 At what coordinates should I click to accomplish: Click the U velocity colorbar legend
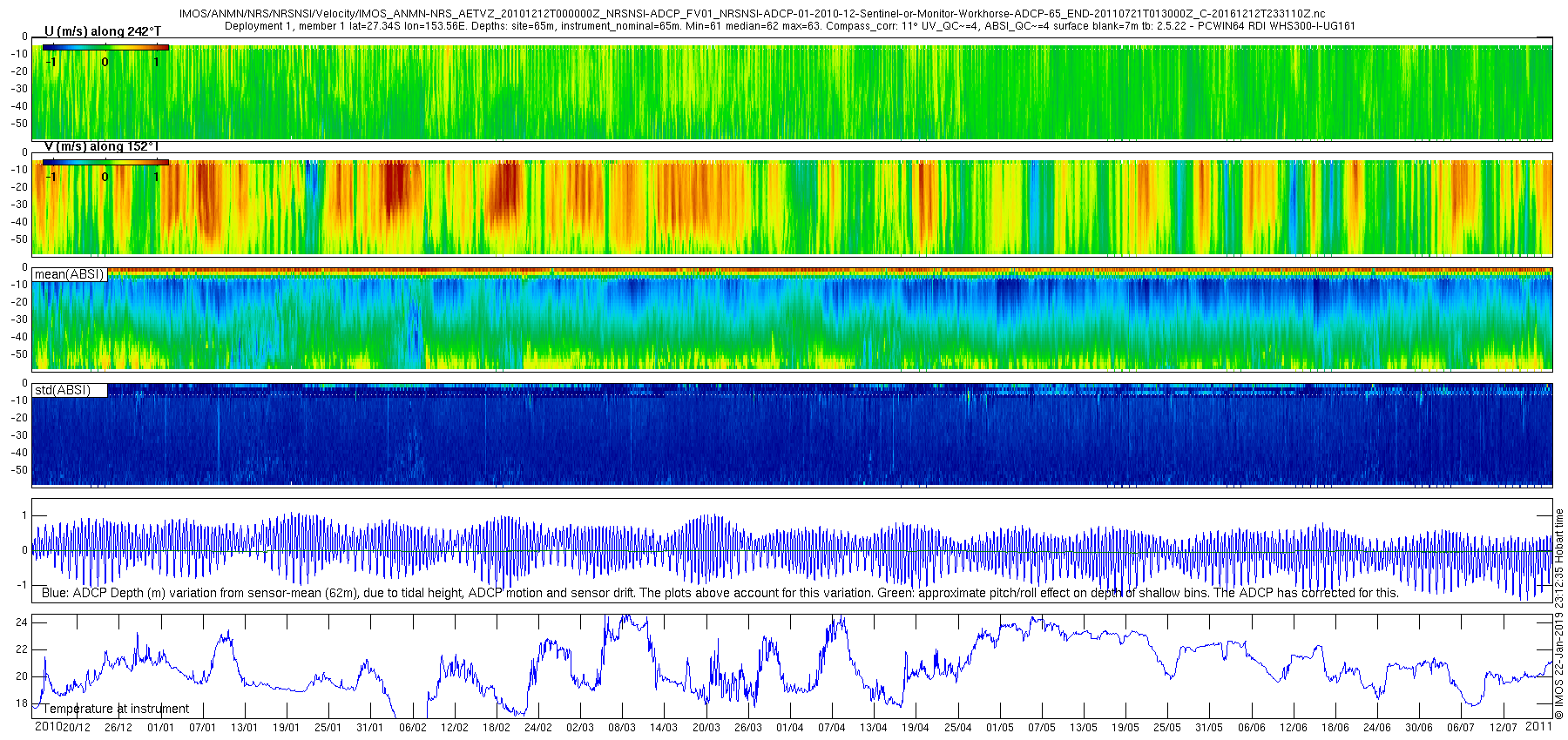click(x=105, y=56)
